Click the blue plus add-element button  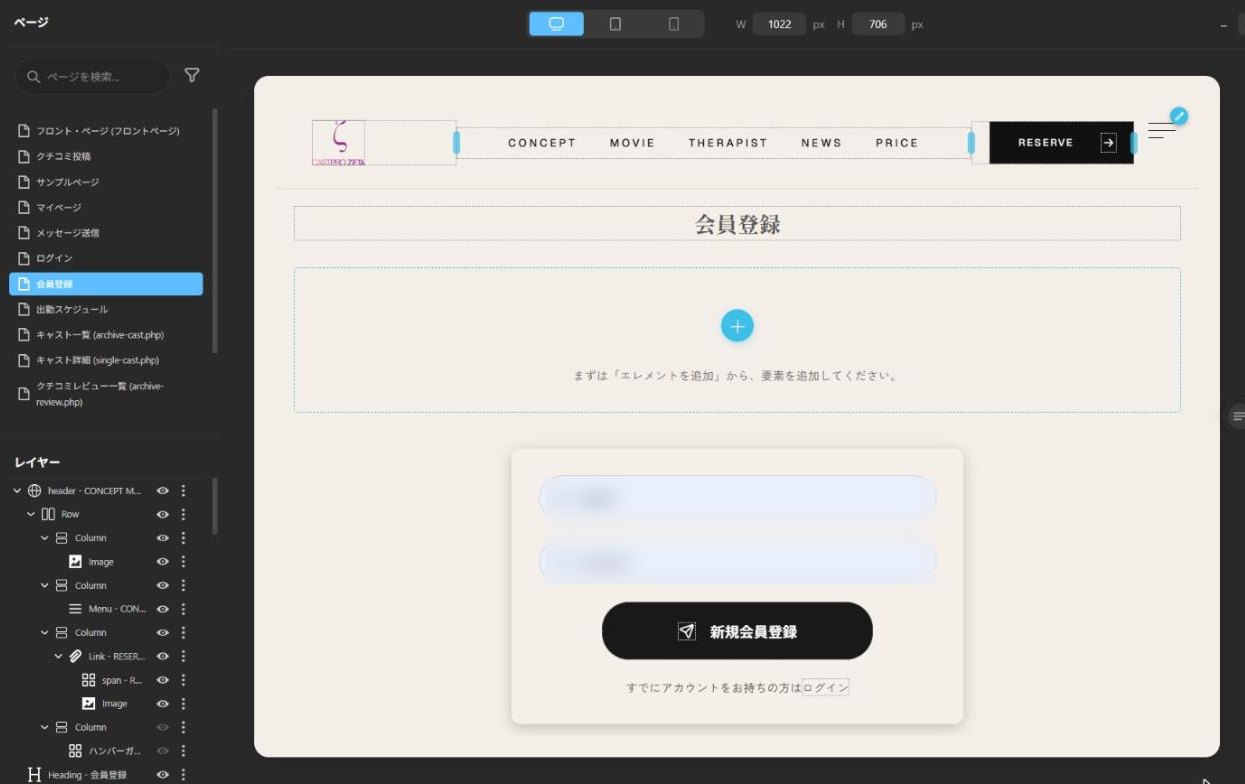(x=737, y=326)
